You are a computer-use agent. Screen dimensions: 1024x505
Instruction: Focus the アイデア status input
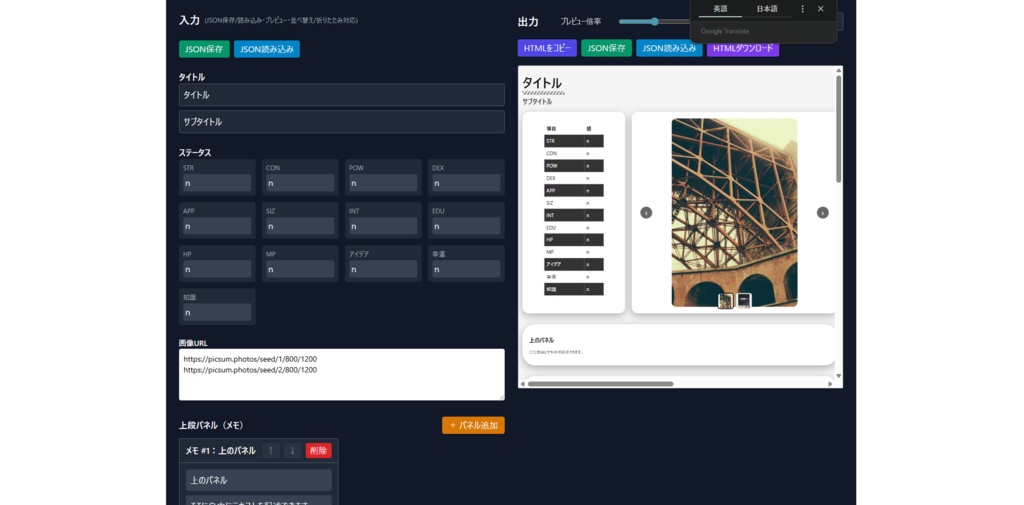point(383,269)
